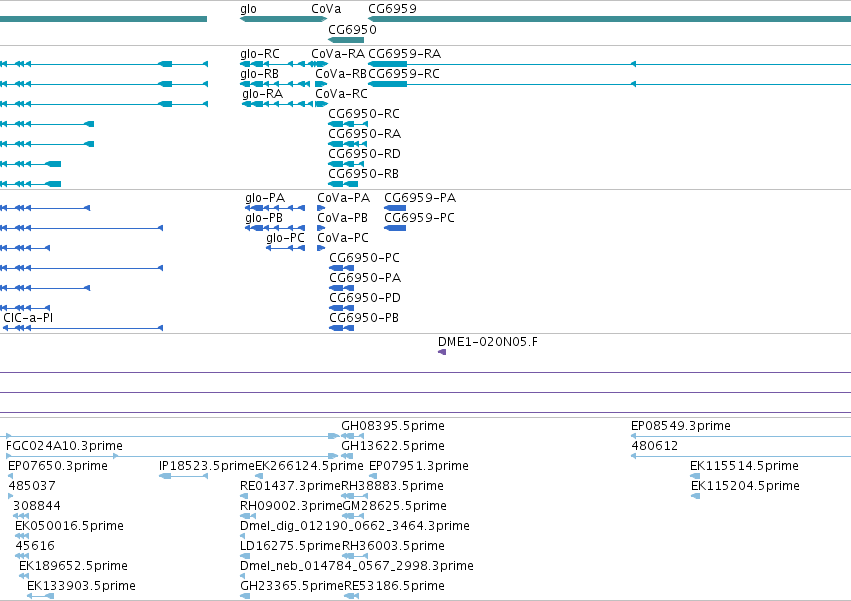Select transcript label glo-RC
The image size is (851, 601).
click(x=260, y=54)
